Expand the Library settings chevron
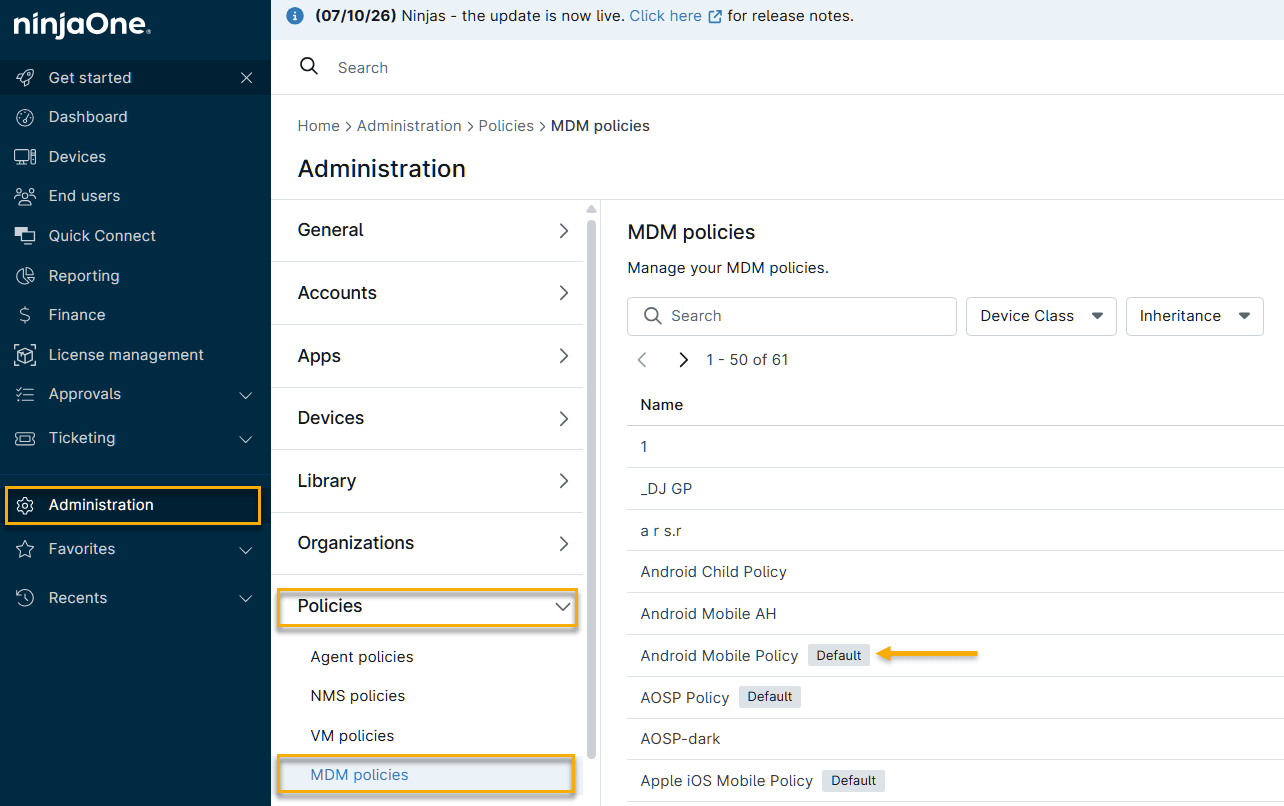1284x806 pixels. click(x=564, y=481)
